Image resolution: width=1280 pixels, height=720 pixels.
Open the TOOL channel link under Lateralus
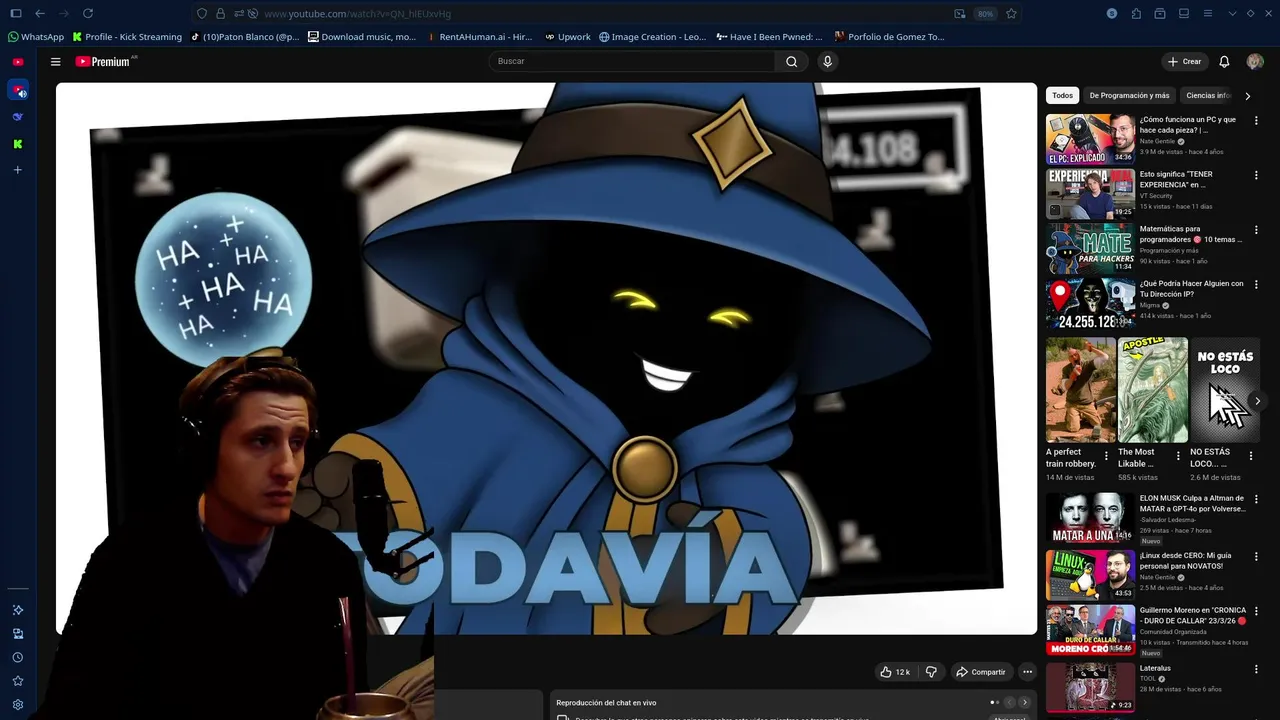point(1147,679)
